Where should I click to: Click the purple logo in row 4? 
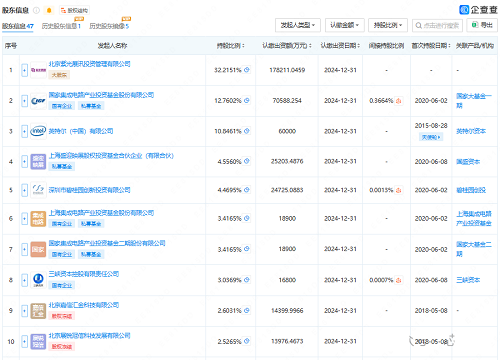[x=38, y=162]
